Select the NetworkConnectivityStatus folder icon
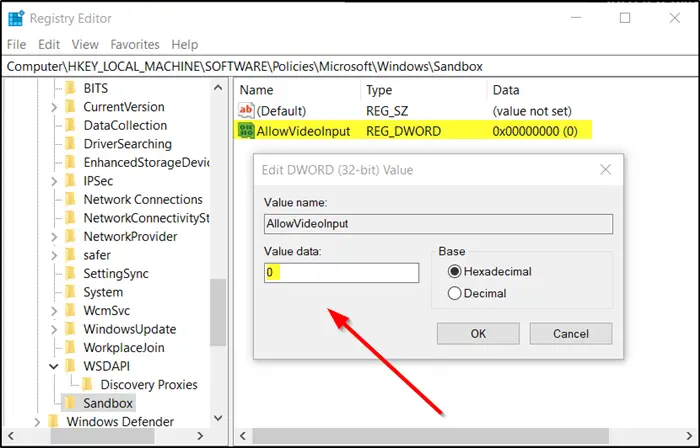Viewport: 700px width, 448px height. pos(71,218)
